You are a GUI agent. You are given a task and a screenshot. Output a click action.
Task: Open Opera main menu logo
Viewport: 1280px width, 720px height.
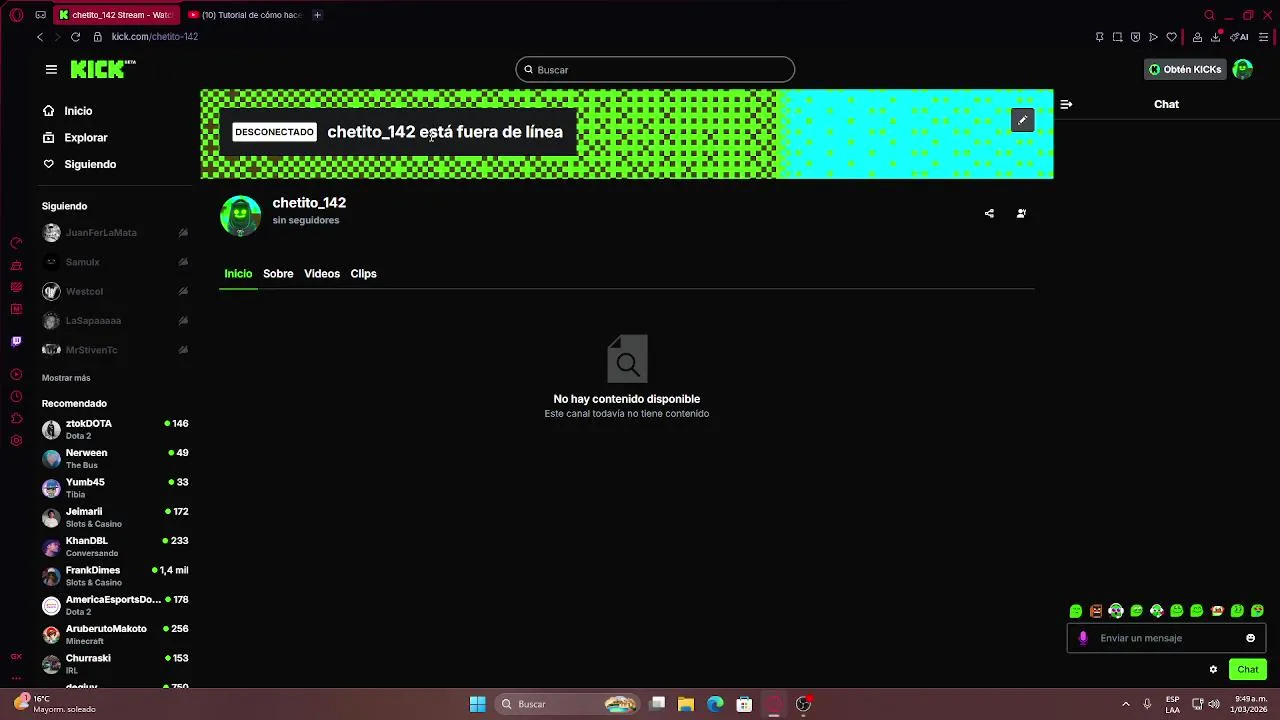[x=16, y=15]
